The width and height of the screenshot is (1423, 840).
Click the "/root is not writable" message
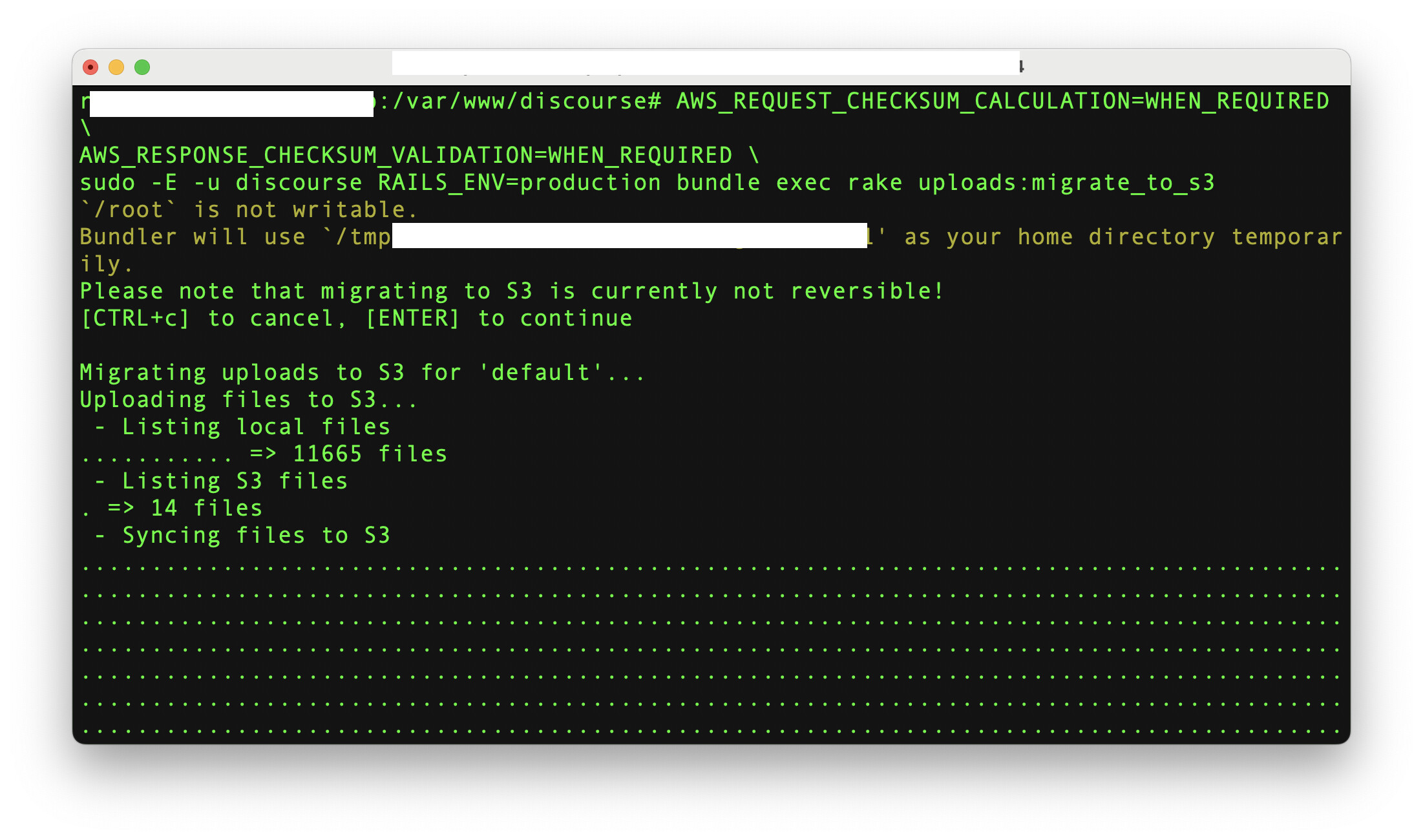pos(249,210)
